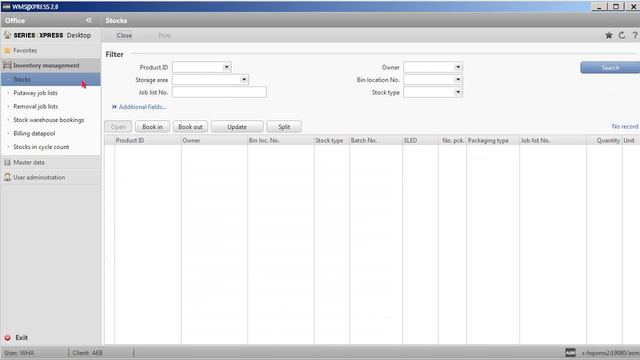Image resolution: width=640 pixels, height=360 pixels.
Task: Click the Book in button
Action: tap(152, 127)
